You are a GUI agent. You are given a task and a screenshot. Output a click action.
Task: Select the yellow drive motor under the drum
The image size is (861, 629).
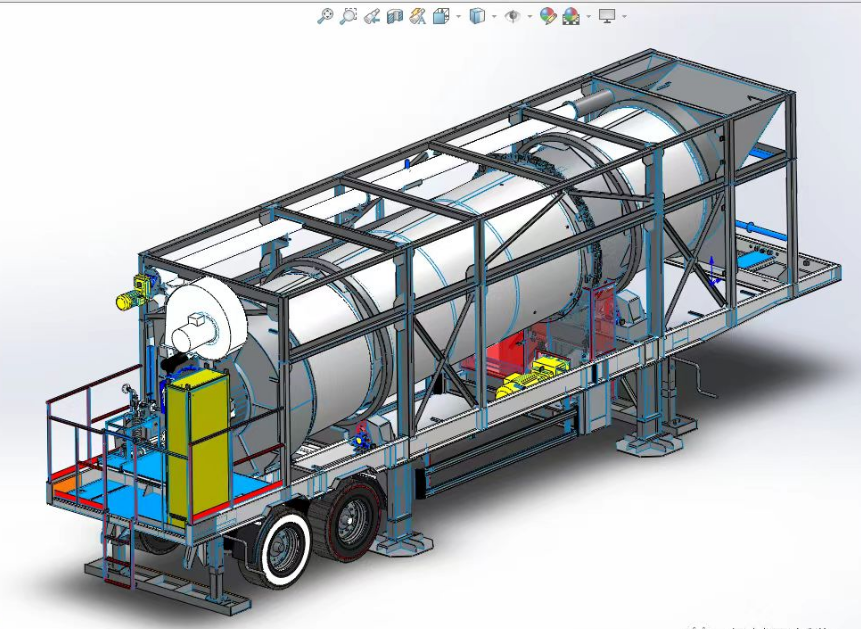[x=530, y=376]
